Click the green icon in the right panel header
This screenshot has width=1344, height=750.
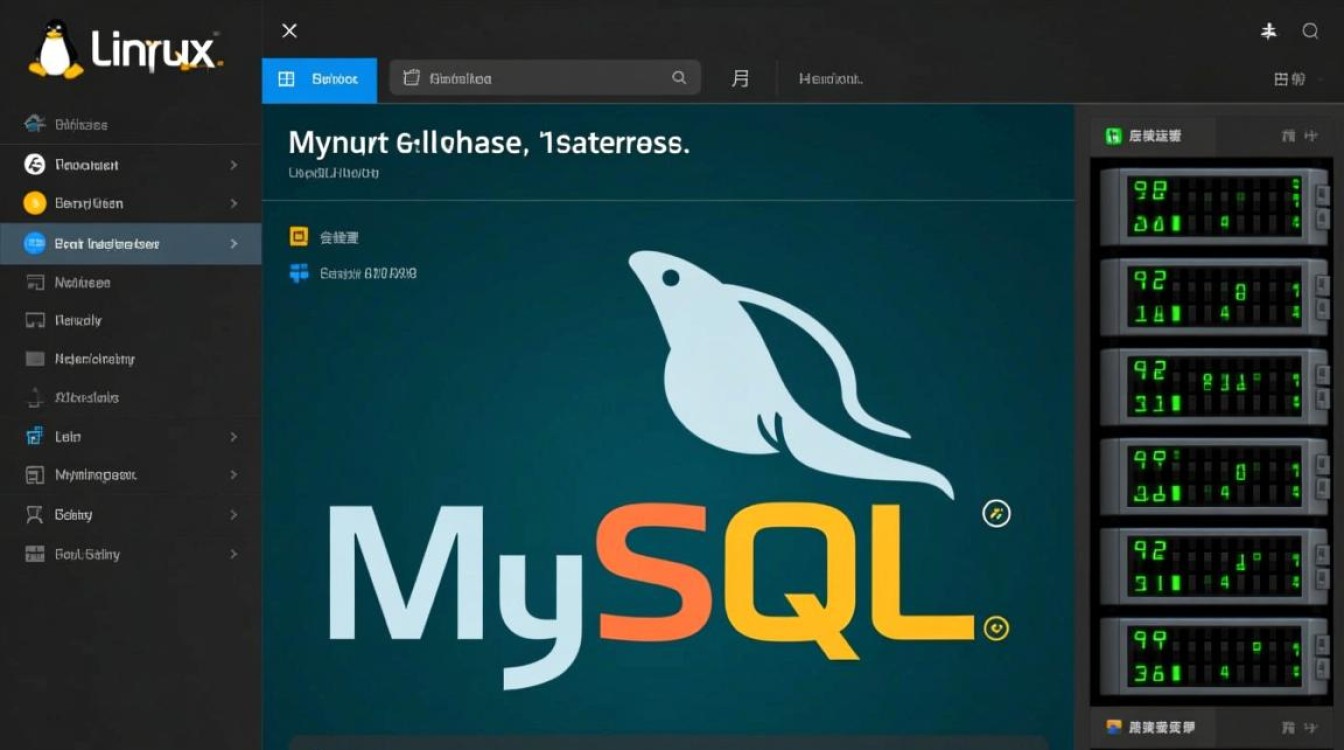pos(1113,136)
